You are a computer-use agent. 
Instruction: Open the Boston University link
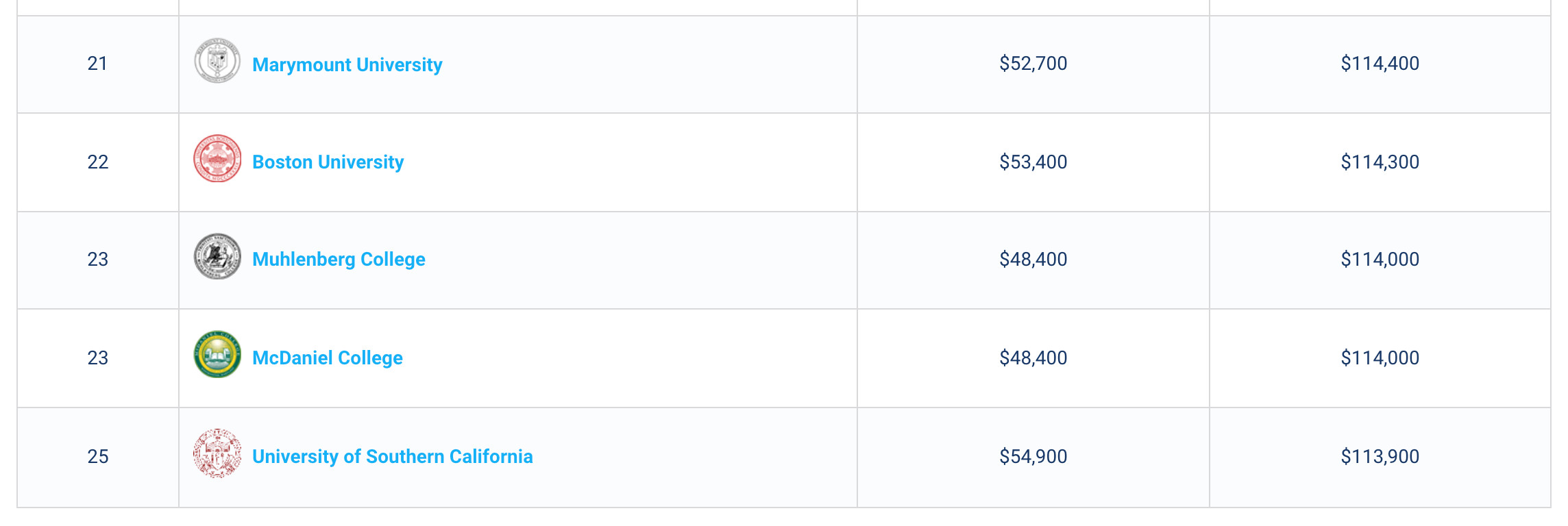[328, 162]
